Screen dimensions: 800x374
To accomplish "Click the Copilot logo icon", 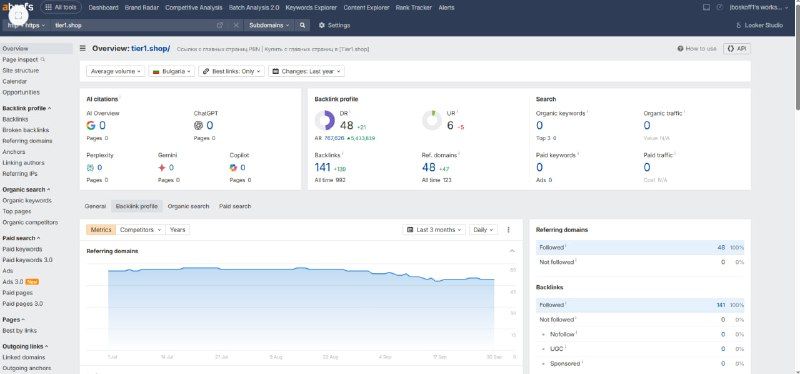I will pyautogui.click(x=233, y=167).
